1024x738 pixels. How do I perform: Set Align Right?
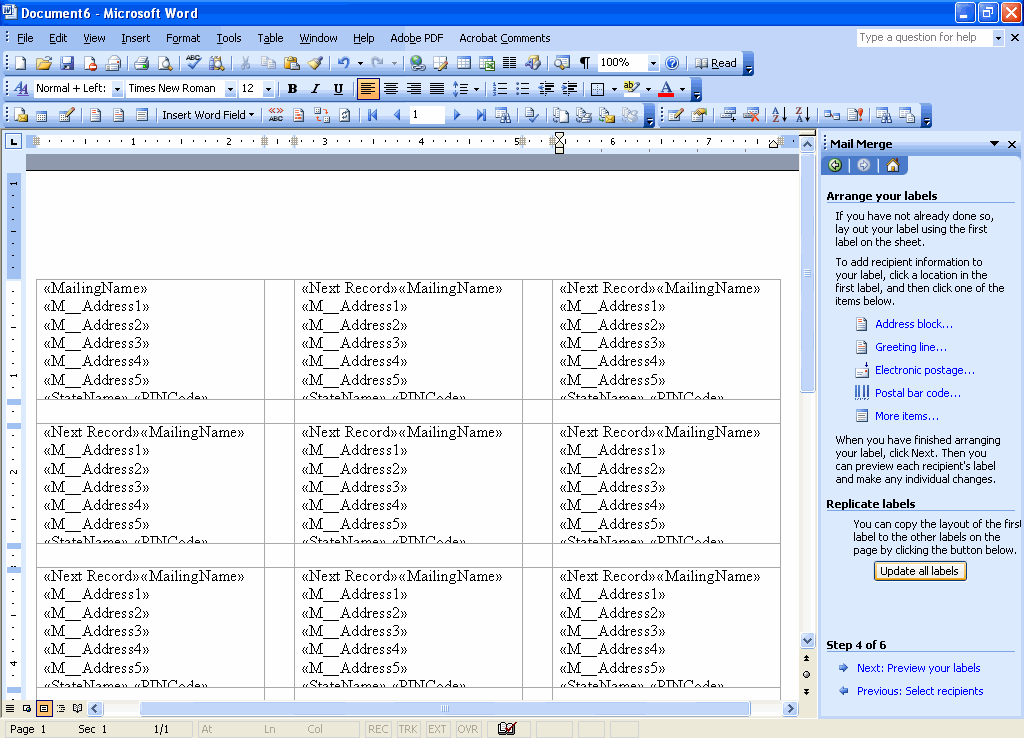(414, 89)
